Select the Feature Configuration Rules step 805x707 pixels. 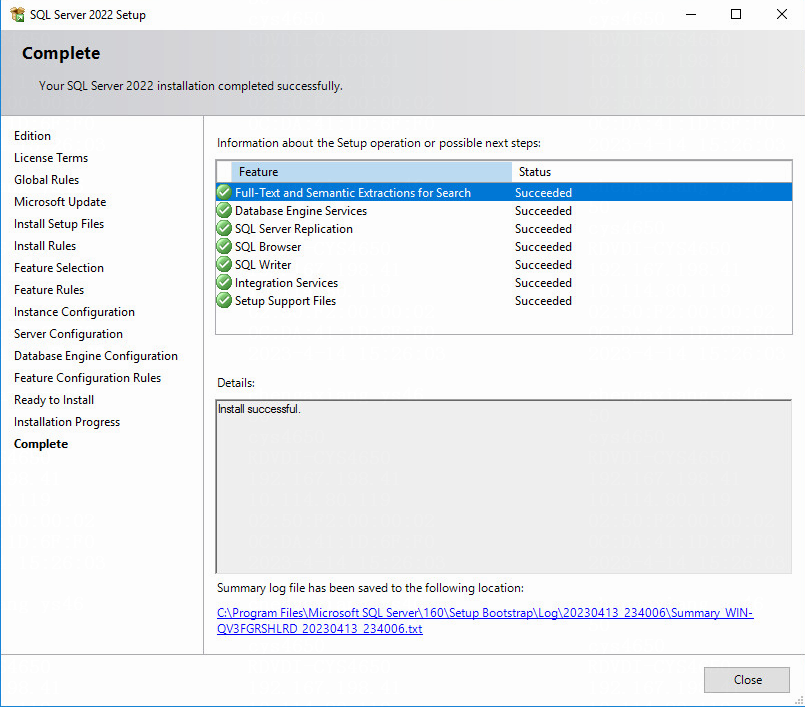[87, 378]
